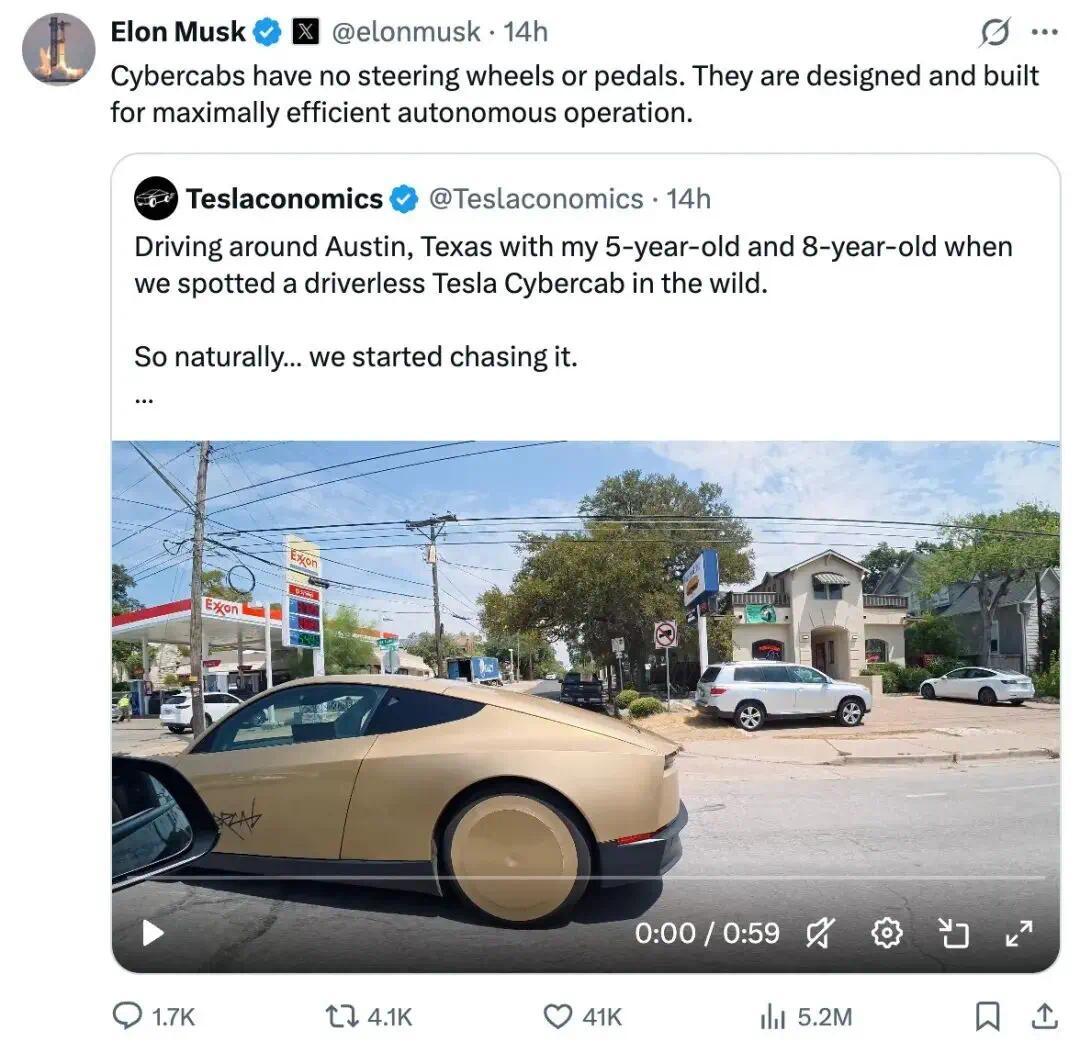Open Elon Musk's rocket avatar picture
1080x1053 pixels.
59,49
